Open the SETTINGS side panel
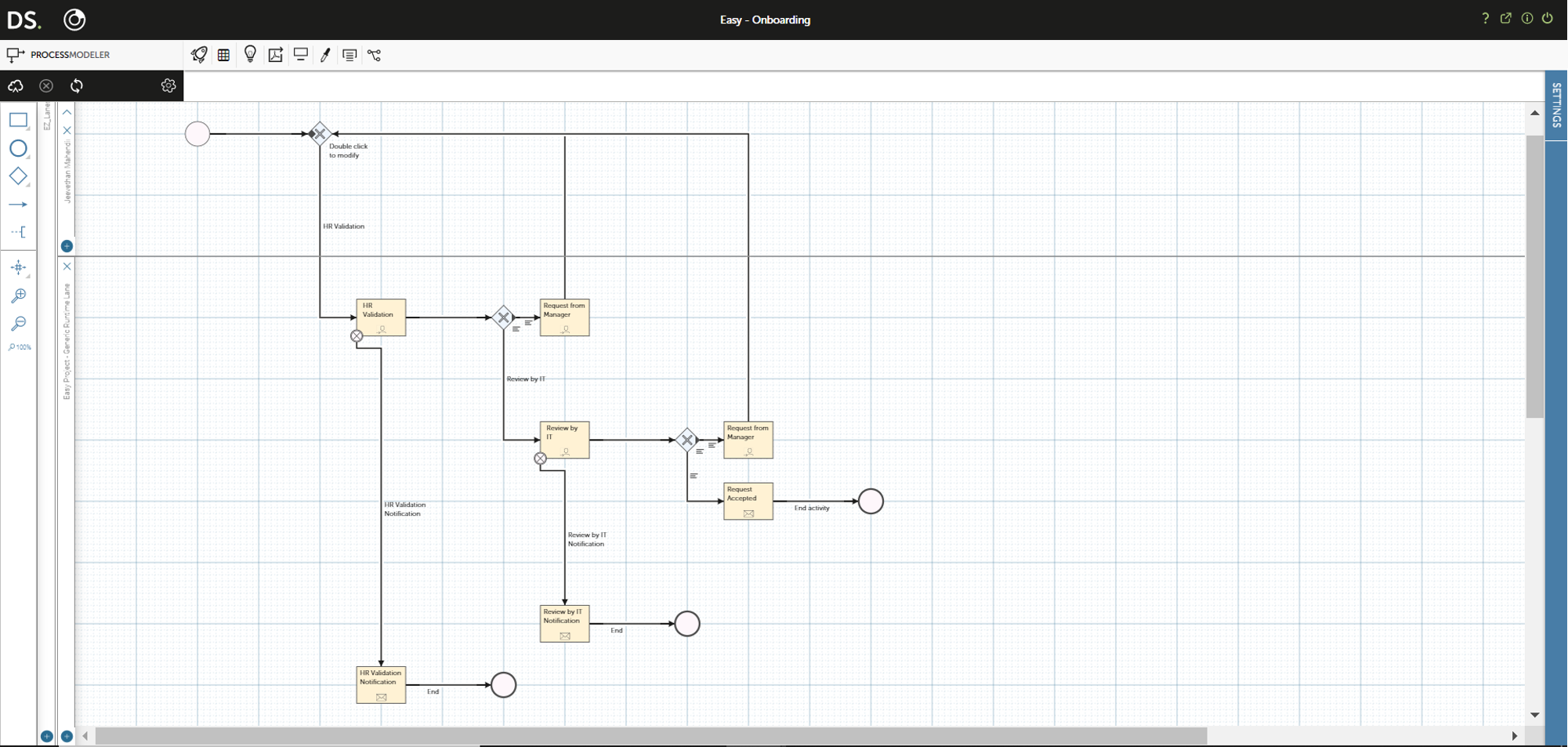This screenshot has width=1568, height=747. point(1556,105)
